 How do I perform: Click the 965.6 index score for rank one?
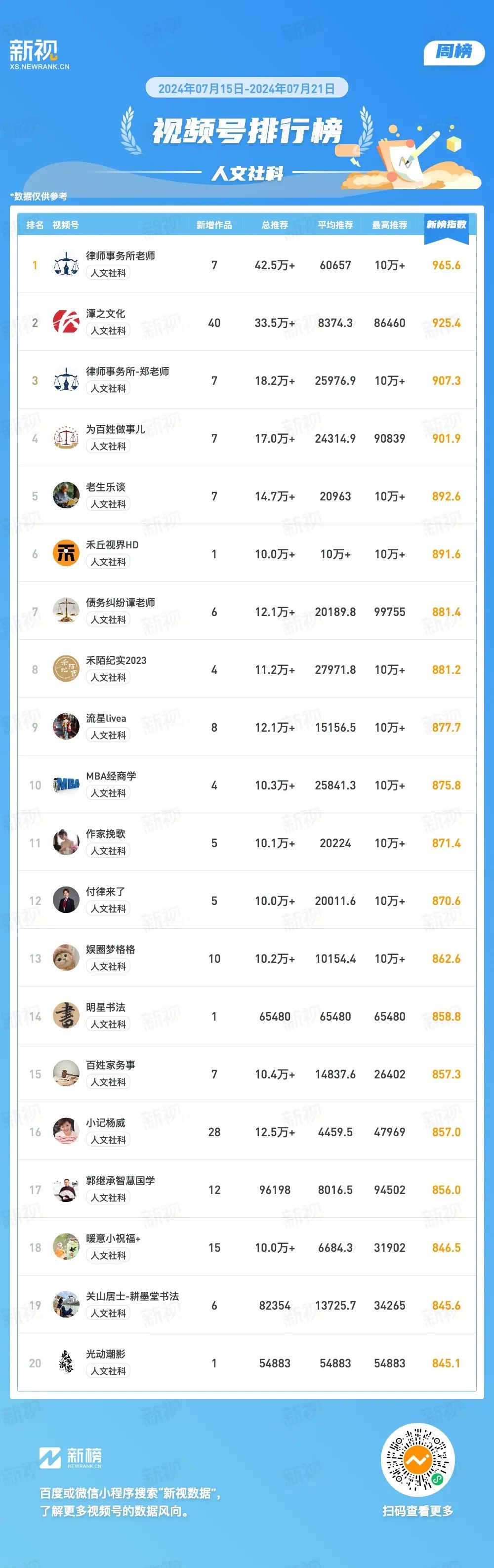pos(447,265)
